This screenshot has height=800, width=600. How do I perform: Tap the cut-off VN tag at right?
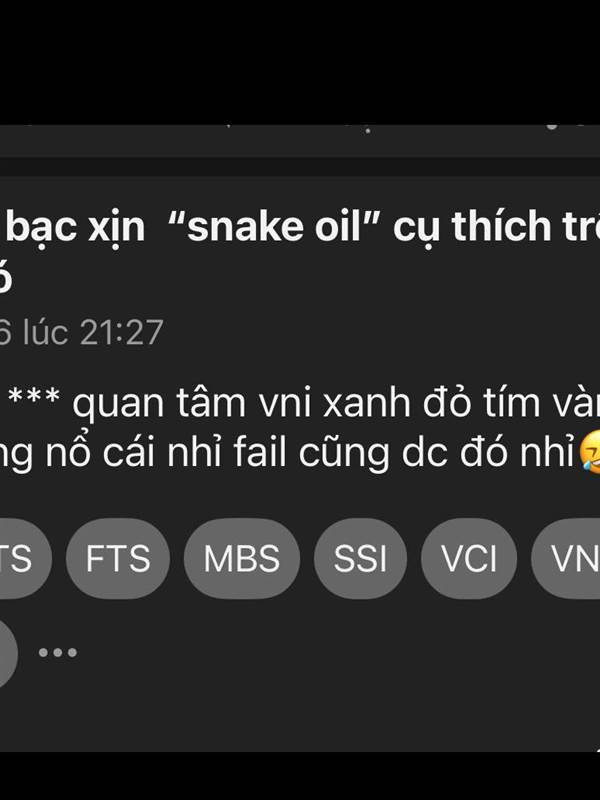tap(566, 558)
